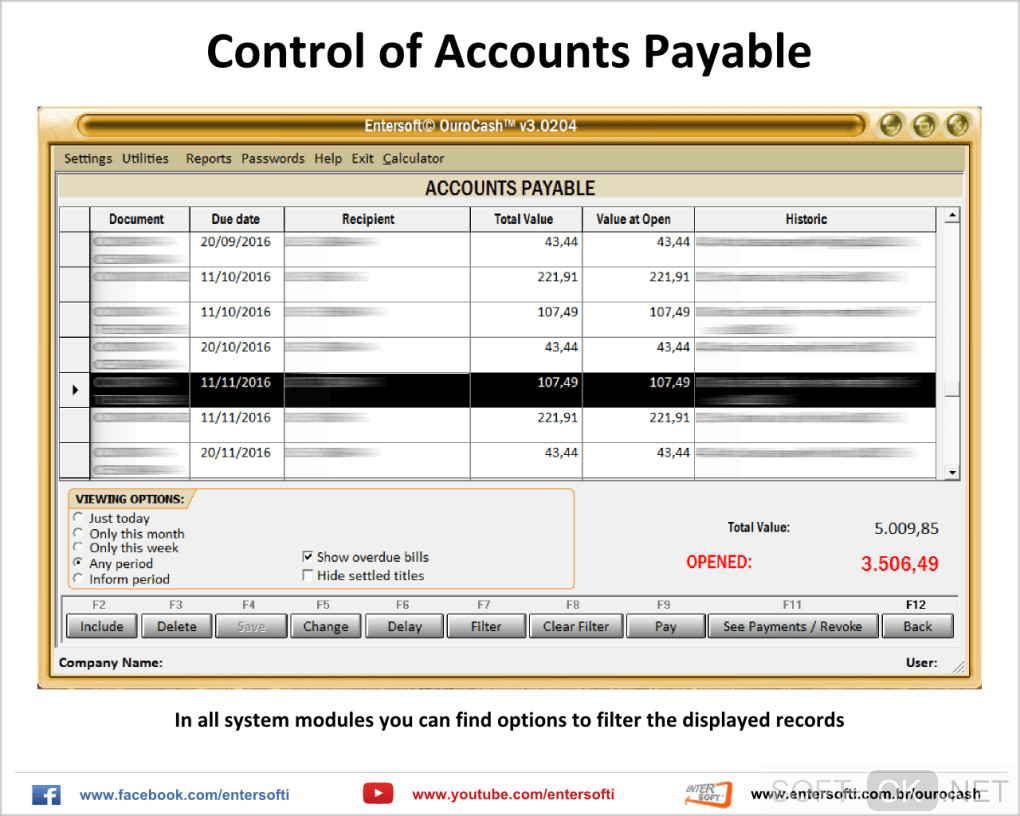The image size is (1020, 816).
Task: Click the middle gold round title bar button
Action: (924, 125)
